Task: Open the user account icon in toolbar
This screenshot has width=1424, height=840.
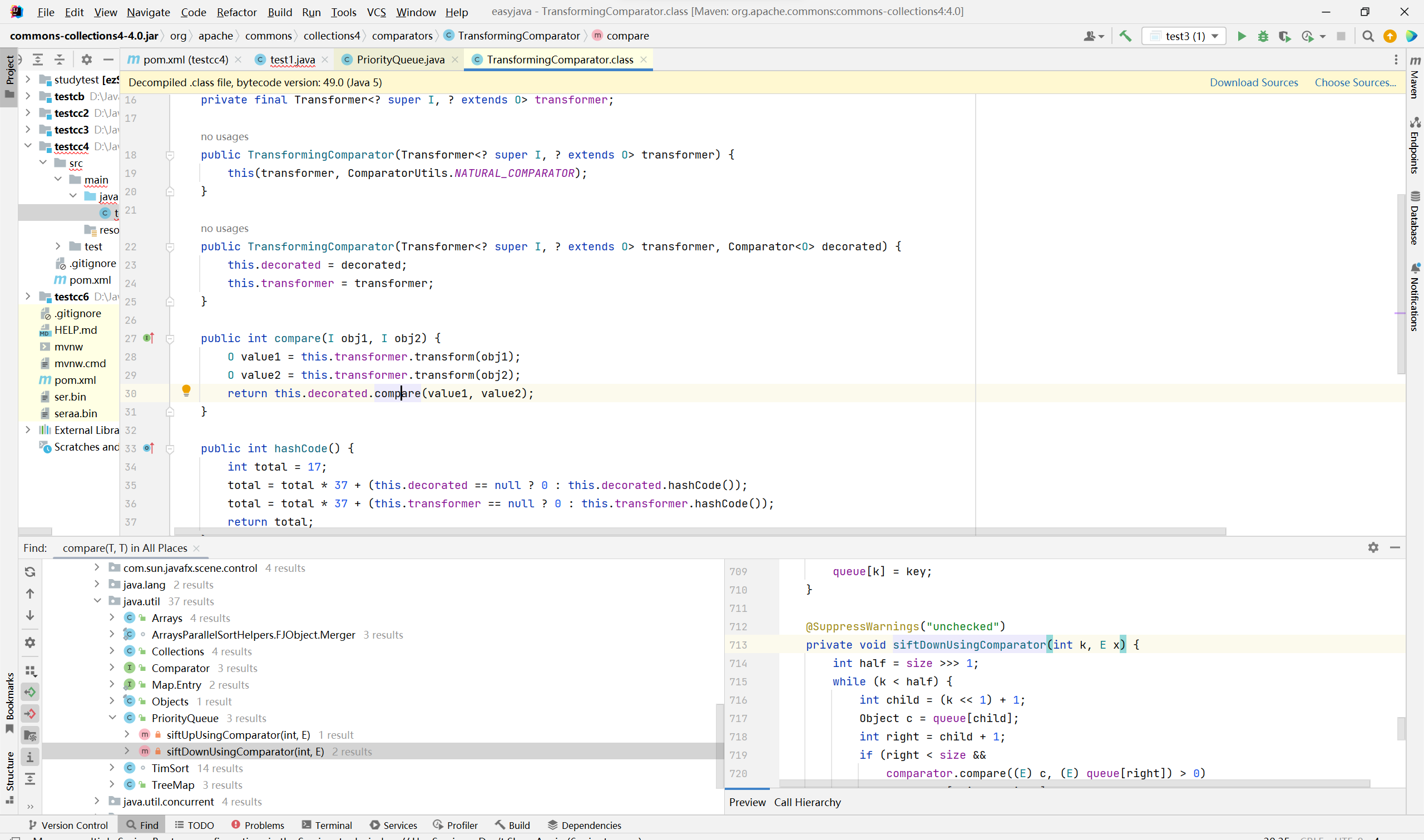Action: (1094, 36)
